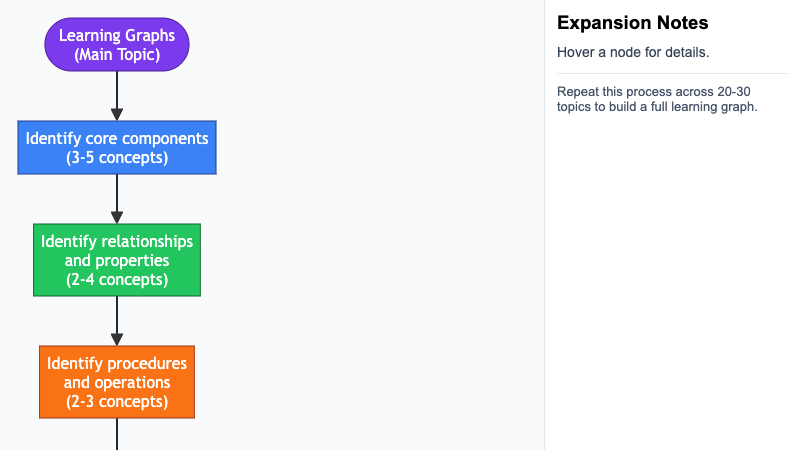Click the Expansion Notes heading
This screenshot has width=800, height=450.
633,23
